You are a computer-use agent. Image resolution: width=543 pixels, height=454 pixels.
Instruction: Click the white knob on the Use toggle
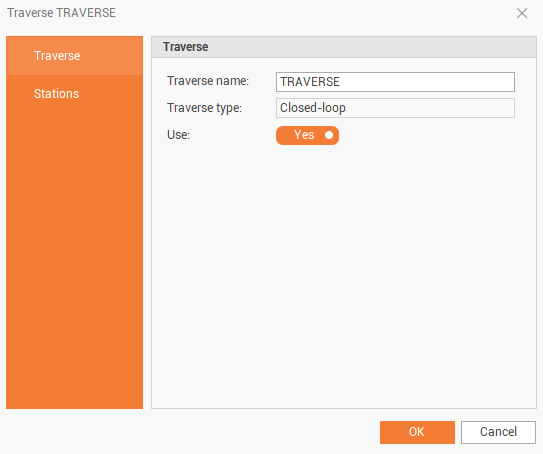coord(329,135)
